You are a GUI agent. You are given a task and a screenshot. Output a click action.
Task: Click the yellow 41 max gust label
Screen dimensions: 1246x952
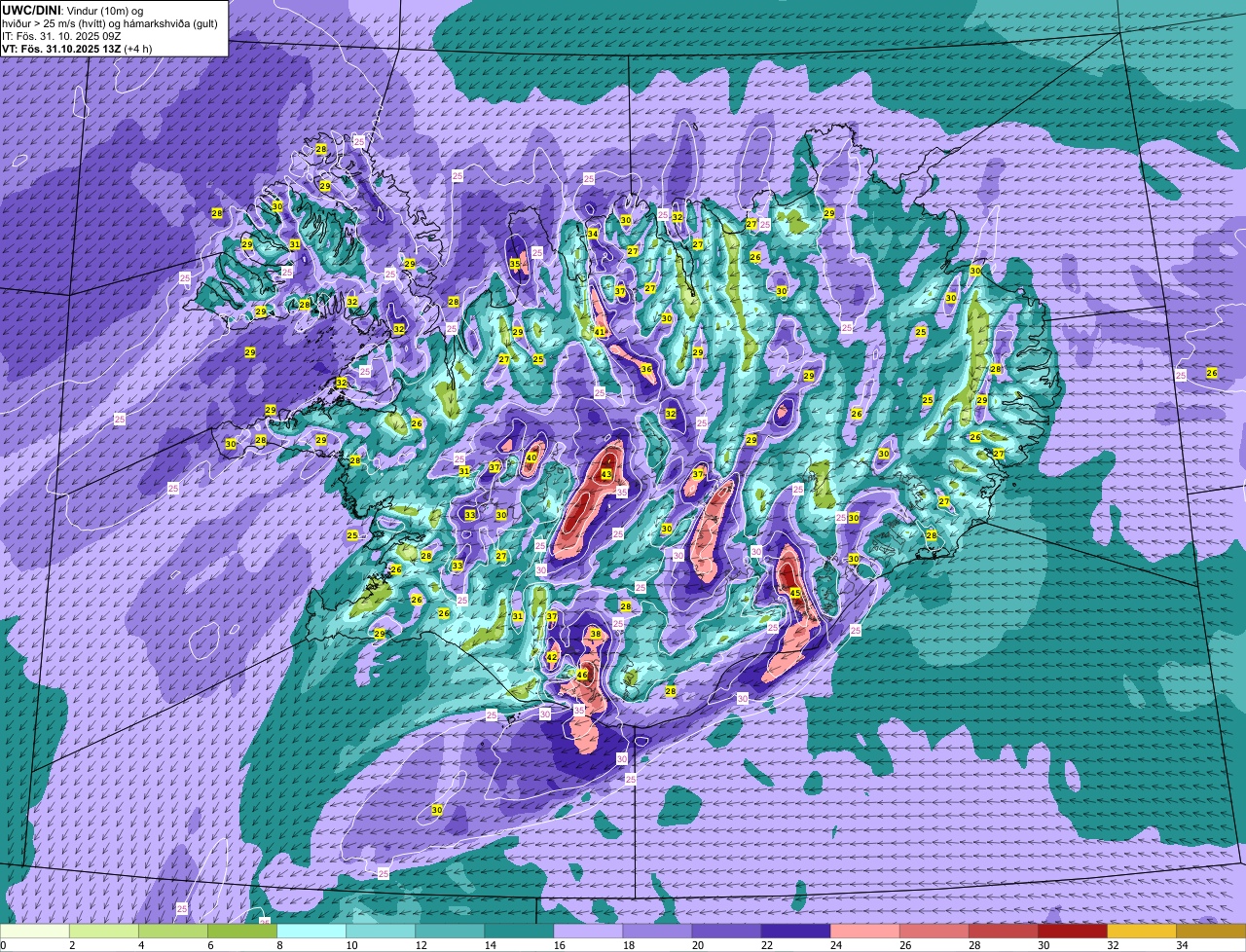601,332
